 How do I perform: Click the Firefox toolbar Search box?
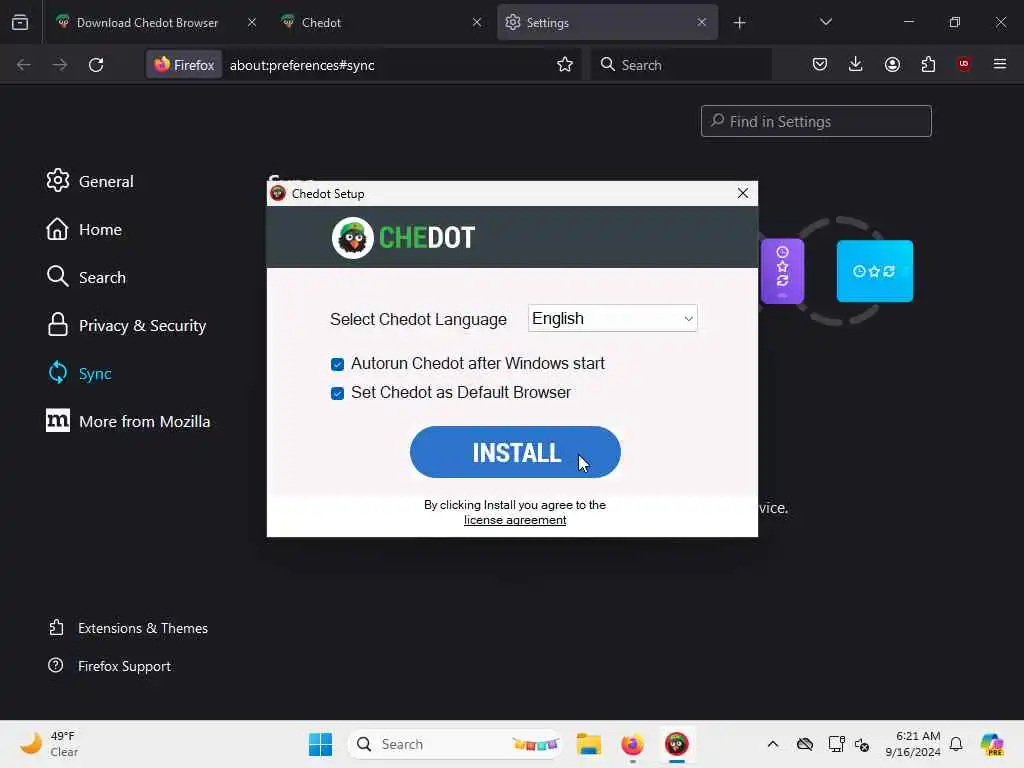point(681,65)
